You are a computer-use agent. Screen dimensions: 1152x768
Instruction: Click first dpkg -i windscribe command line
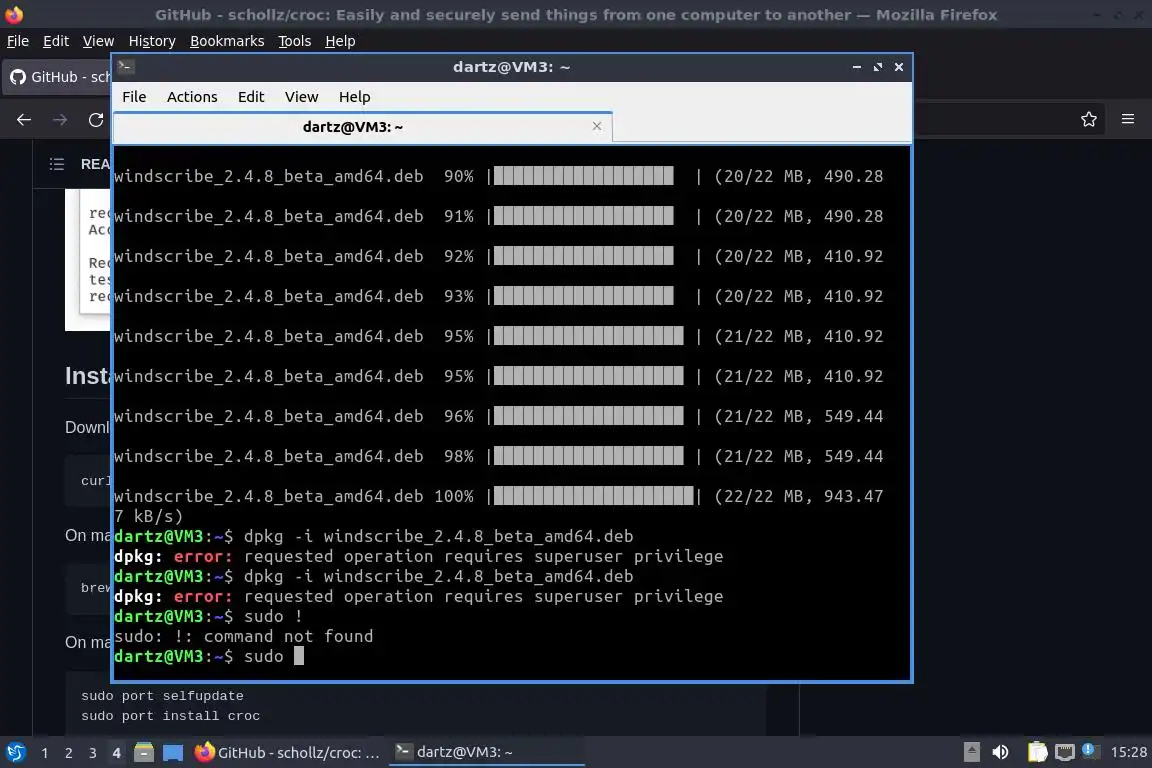[x=373, y=536]
